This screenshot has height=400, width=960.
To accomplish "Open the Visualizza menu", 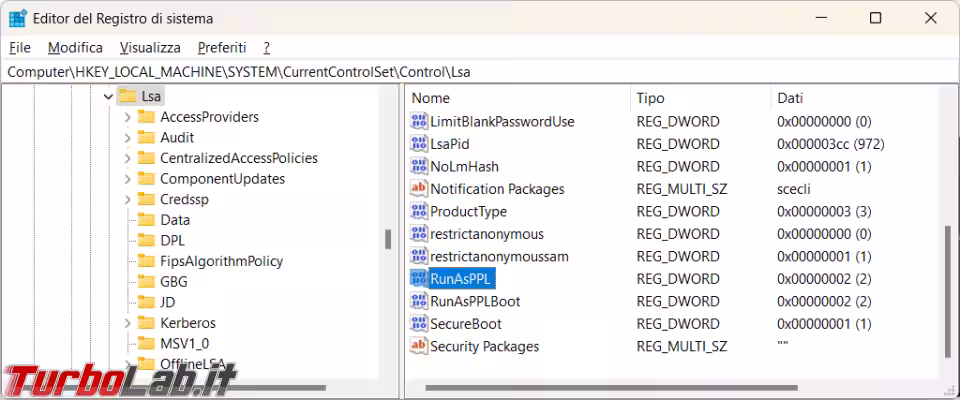I will point(150,47).
